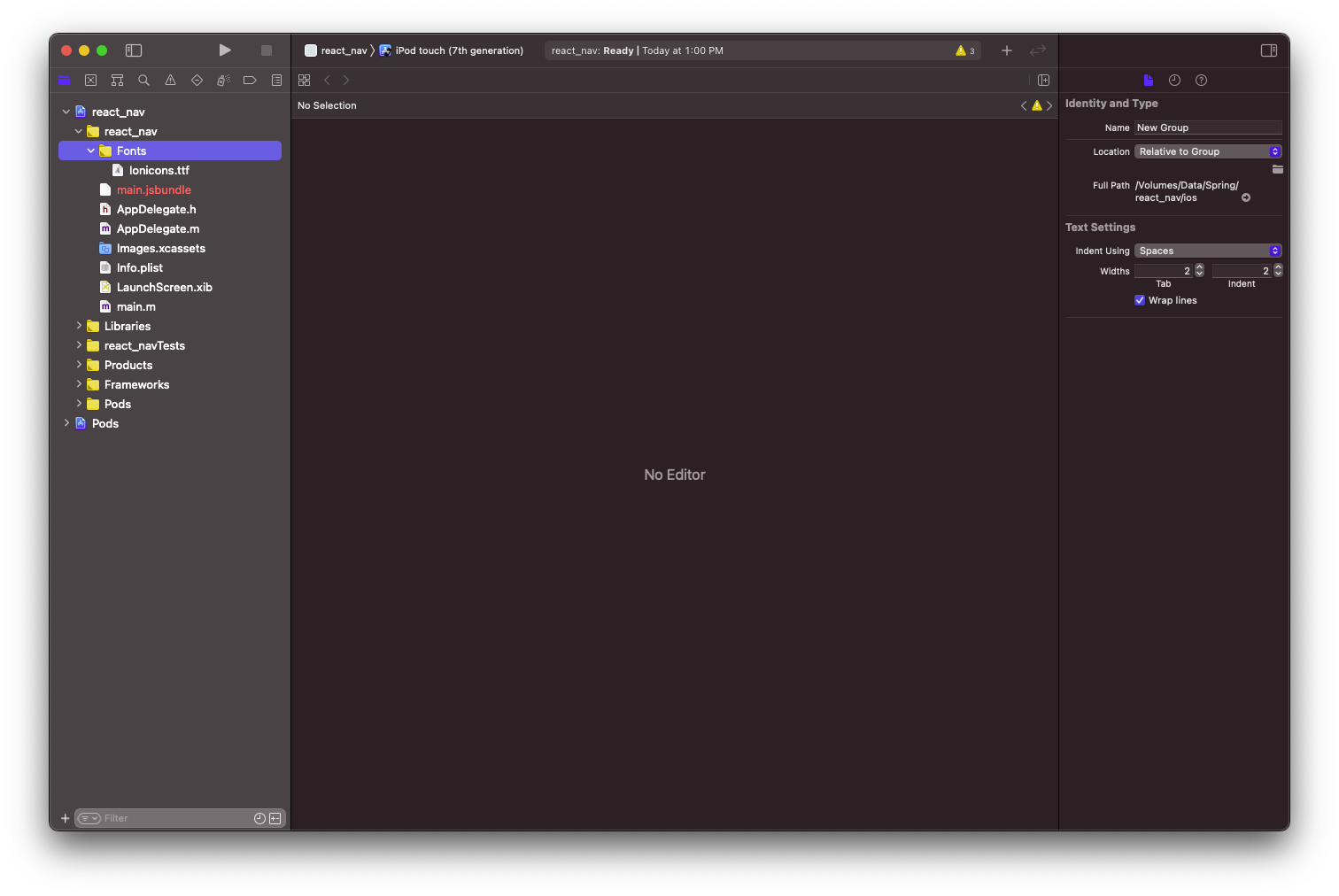Toggle the right inspector panel visibility

point(1269,50)
